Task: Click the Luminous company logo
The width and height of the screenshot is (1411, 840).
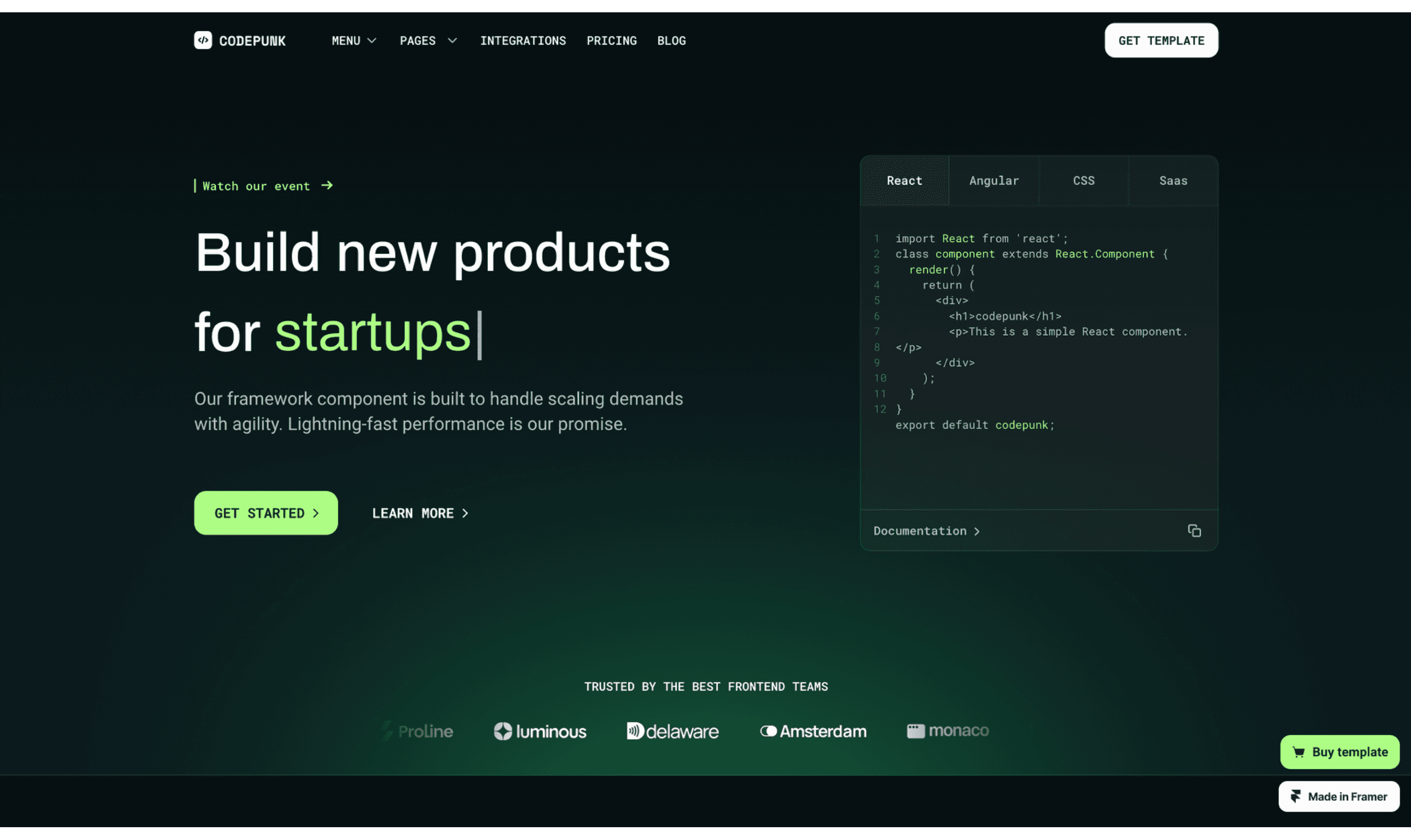Action: (x=539, y=732)
